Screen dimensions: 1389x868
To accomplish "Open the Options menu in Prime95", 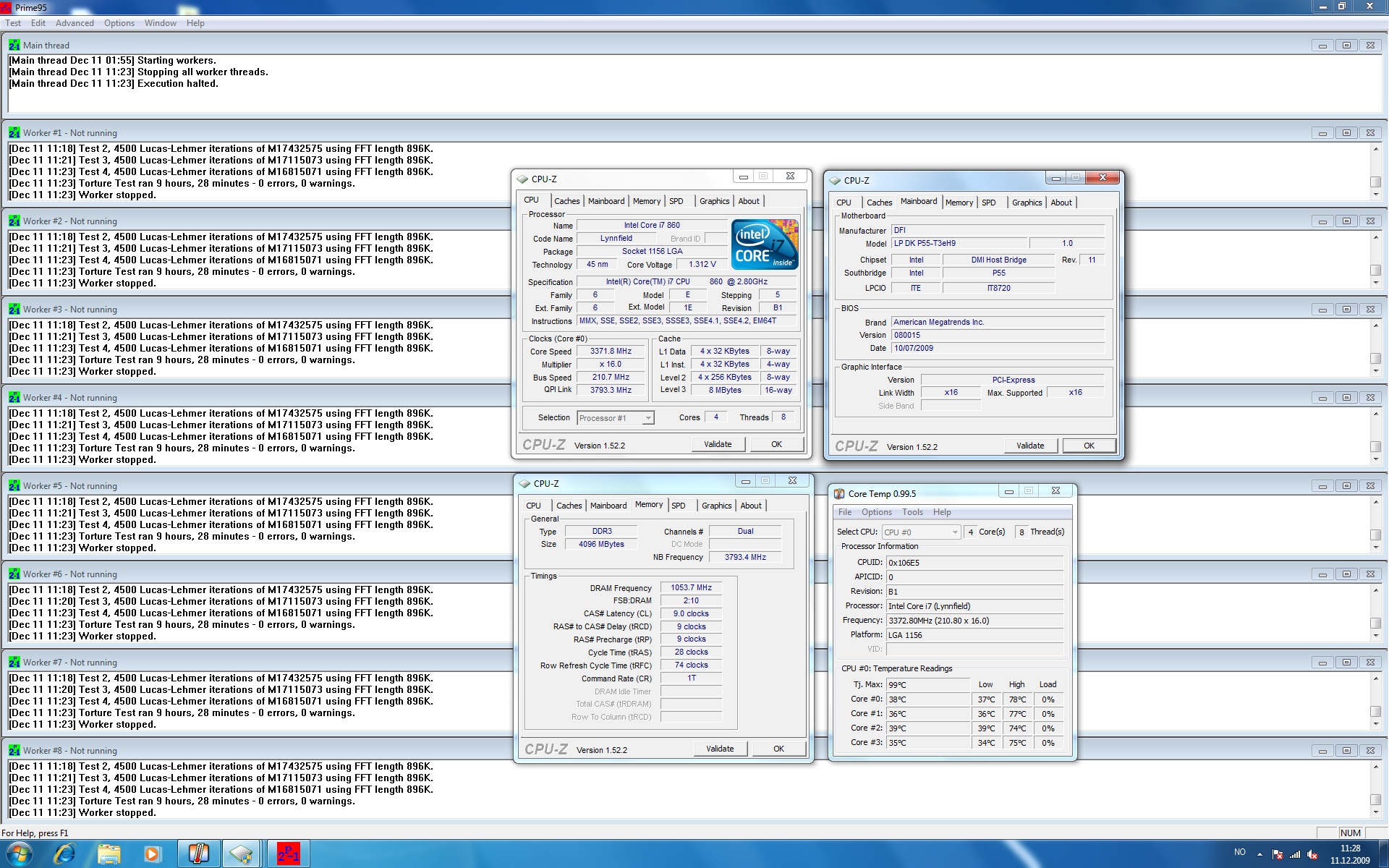I will pos(119,23).
